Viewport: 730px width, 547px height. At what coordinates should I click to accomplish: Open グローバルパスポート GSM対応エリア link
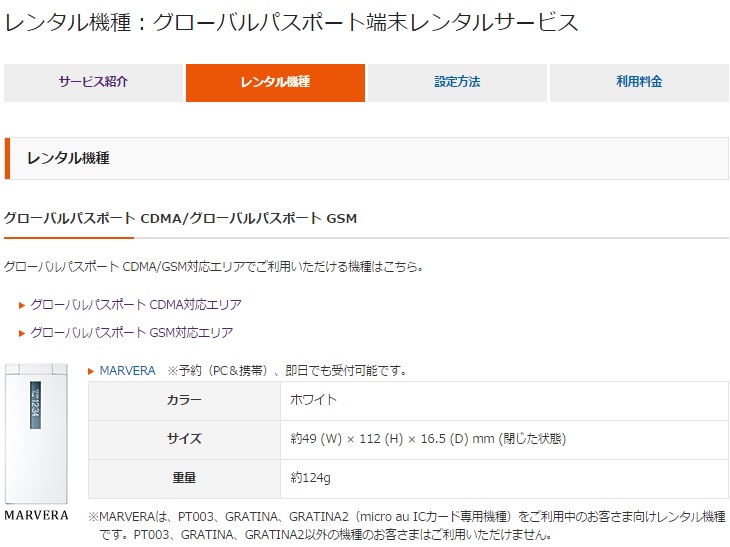(132, 332)
